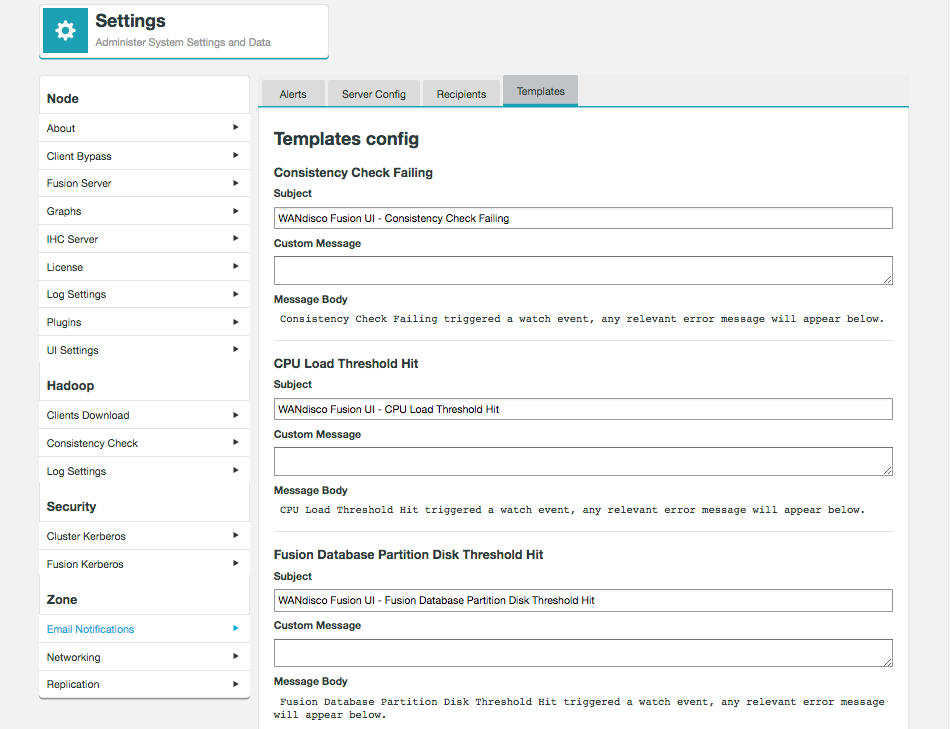Expand the Cluster Kerberos arrow
This screenshot has height=729, width=950.
236,535
